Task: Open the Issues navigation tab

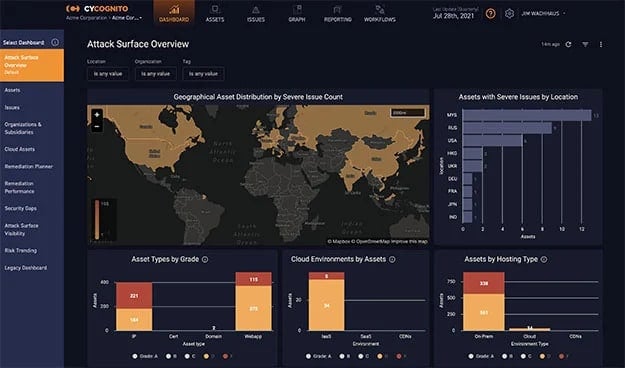Action: coord(256,14)
